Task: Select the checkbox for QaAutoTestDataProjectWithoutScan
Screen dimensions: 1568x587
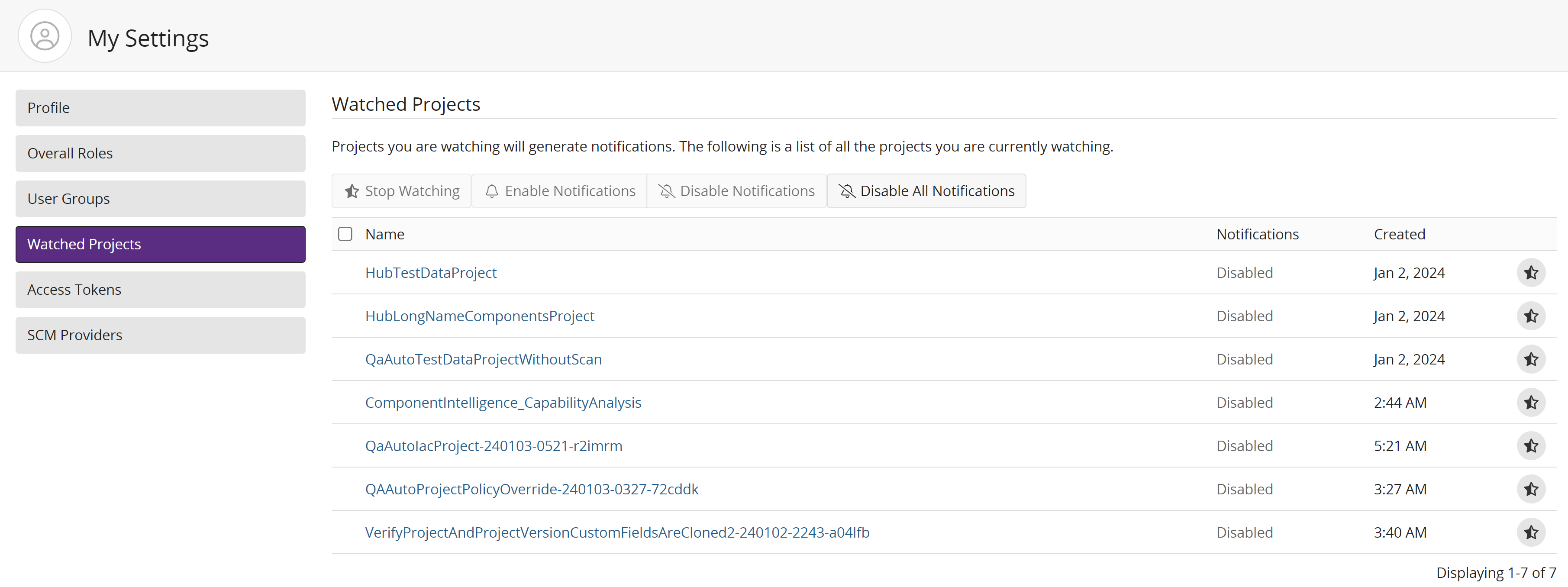Action: [347, 358]
